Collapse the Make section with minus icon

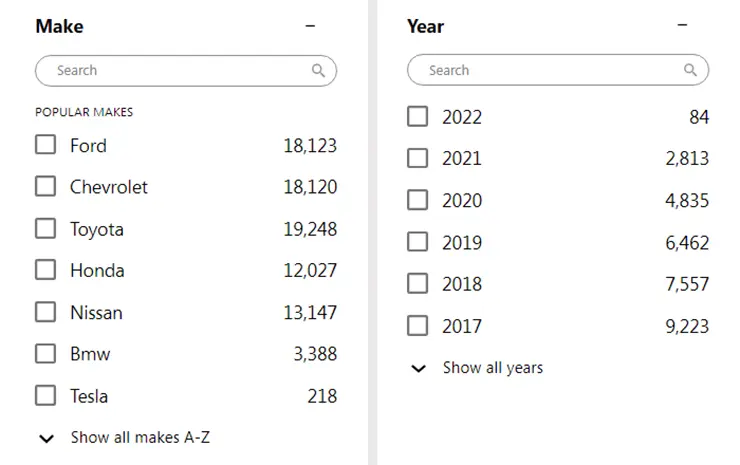310,26
